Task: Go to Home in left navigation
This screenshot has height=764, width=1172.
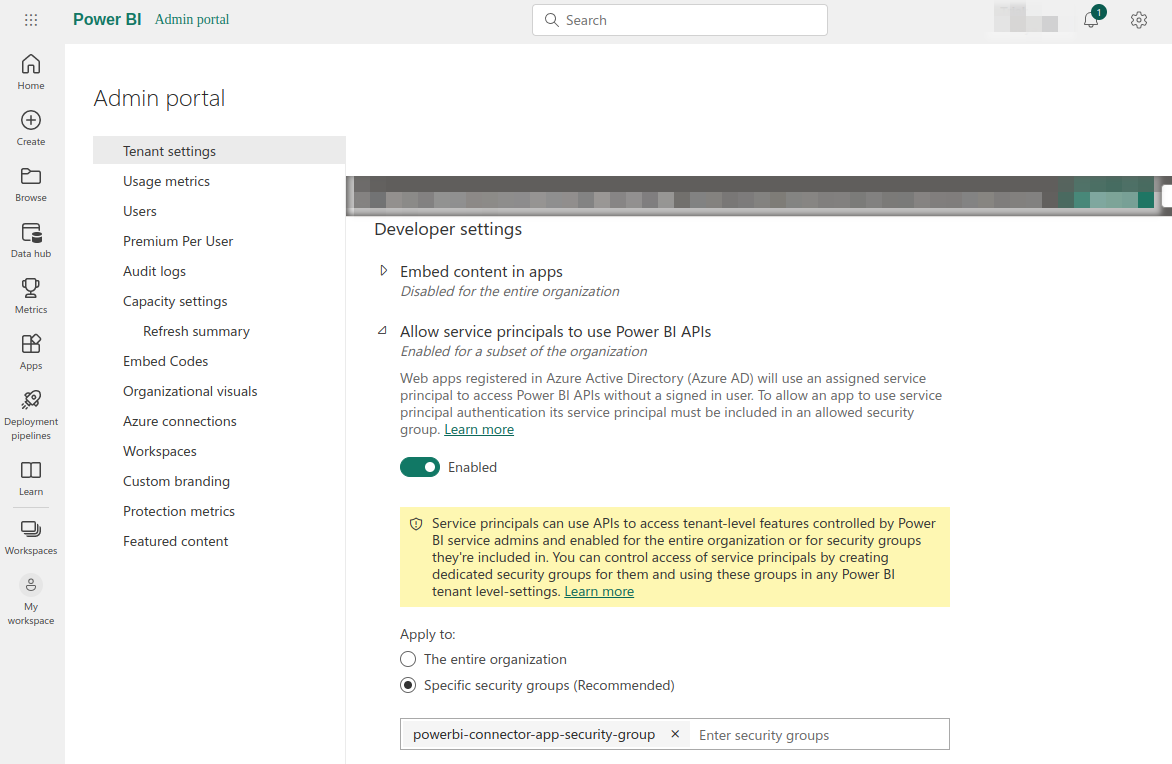Action: pos(31,73)
